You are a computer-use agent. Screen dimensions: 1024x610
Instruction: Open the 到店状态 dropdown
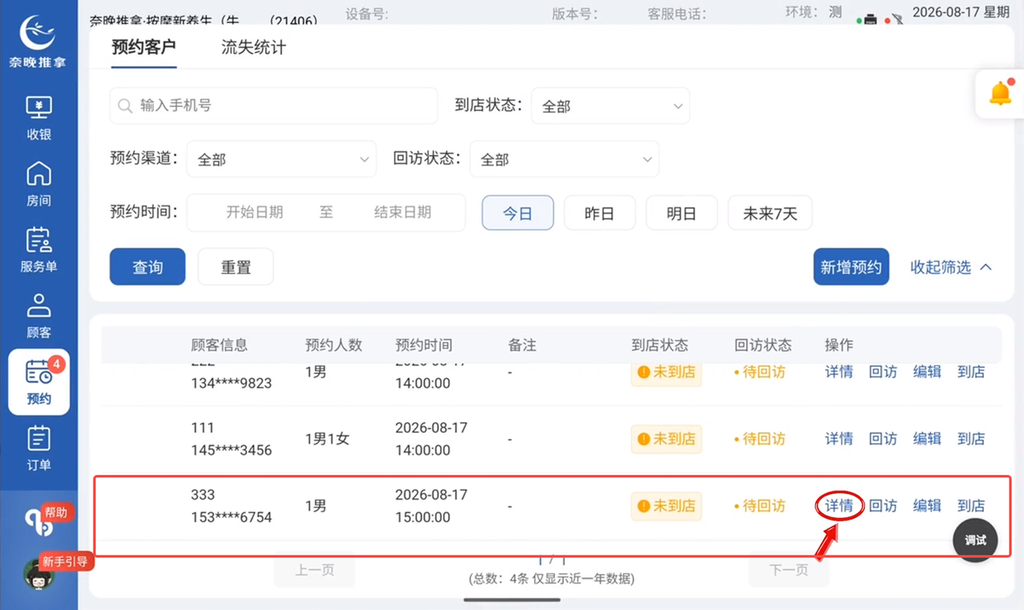click(610, 106)
